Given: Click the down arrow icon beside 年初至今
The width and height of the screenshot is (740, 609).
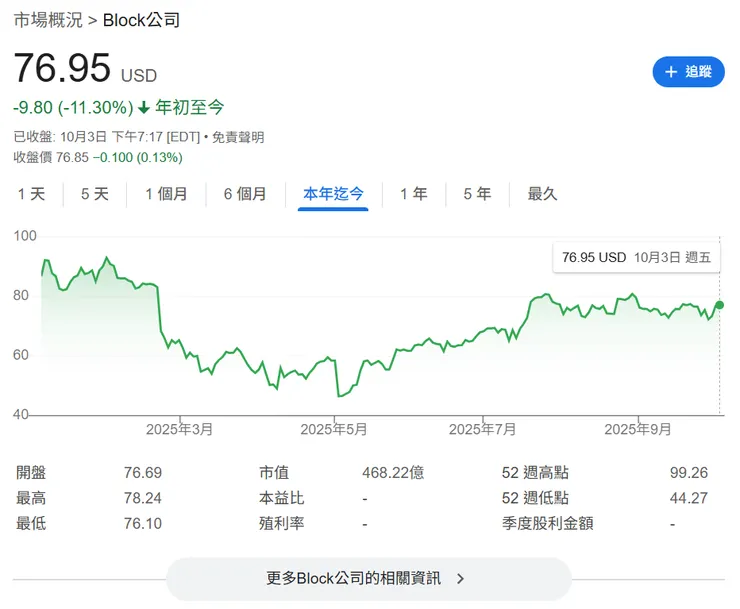Looking at the screenshot, I should coord(143,108).
